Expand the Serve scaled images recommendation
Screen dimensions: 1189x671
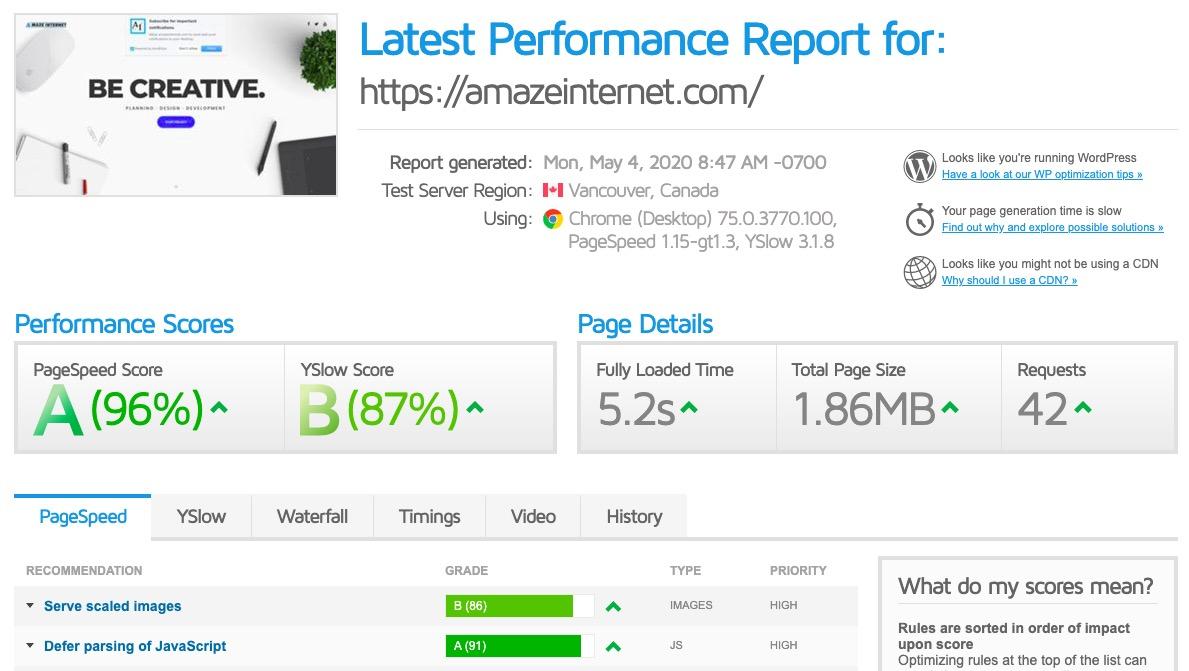point(112,606)
